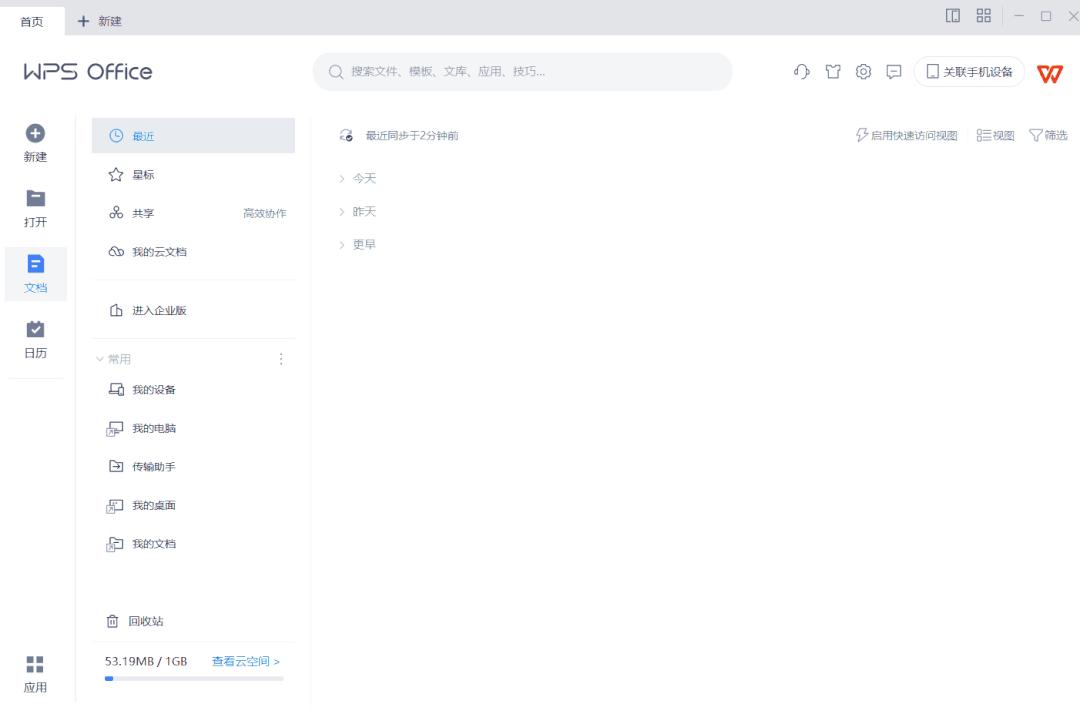Click the 查看云空间 link
The image size is (1080, 714).
click(x=245, y=661)
